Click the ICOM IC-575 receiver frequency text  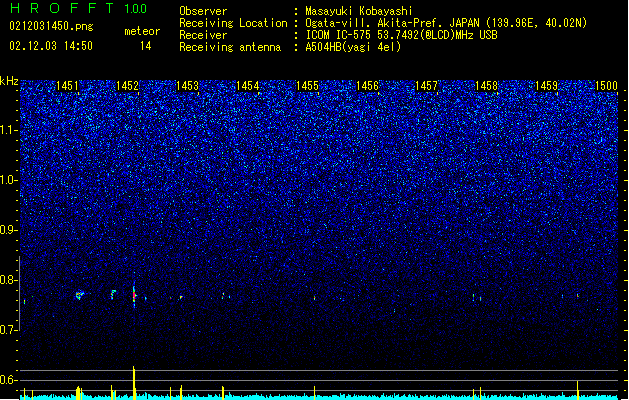click(x=402, y=35)
